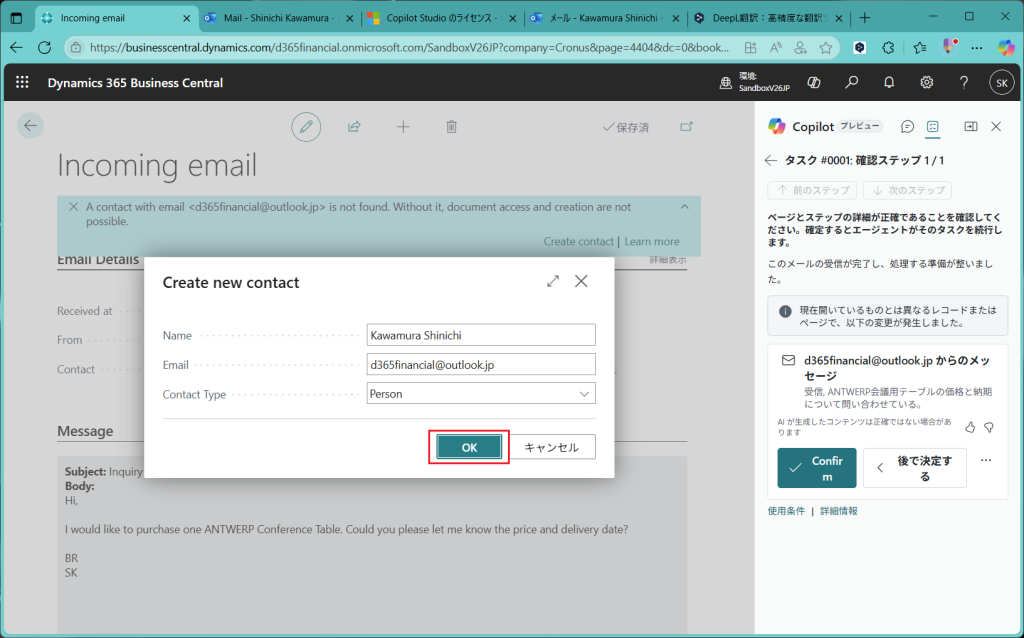Click the 後で決定する button
Image resolution: width=1024 pixels, height=638 pixels.
tap(914, 468)
